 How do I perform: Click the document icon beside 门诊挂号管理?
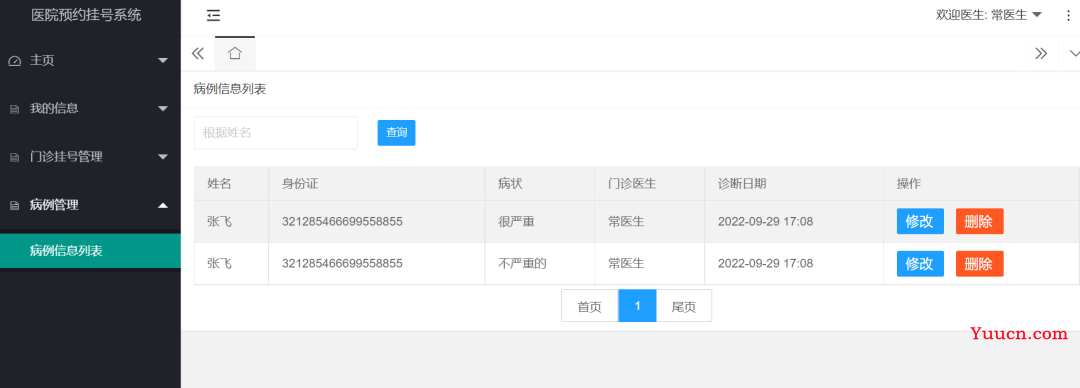pyautogui.click(x=14, y=157)
